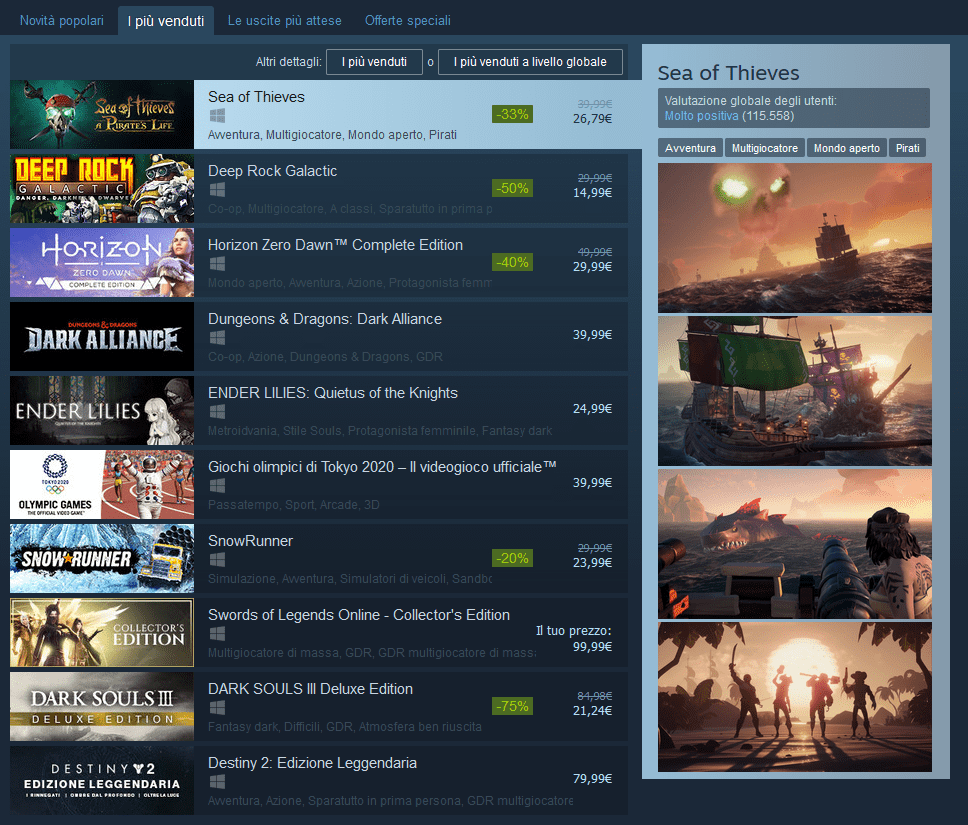Viewport: 968px width, 825px height.
Task: Click the Pirati tag button
Action: (x=907, y=148)
